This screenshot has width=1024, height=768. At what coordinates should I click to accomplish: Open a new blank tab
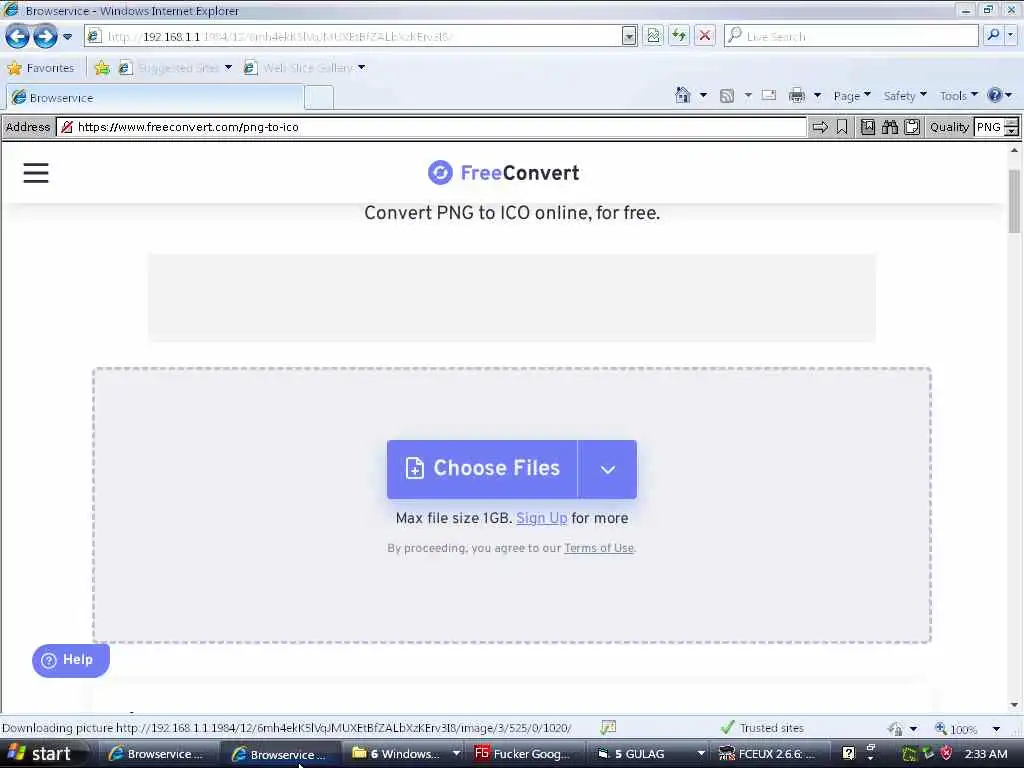point(319,98)
